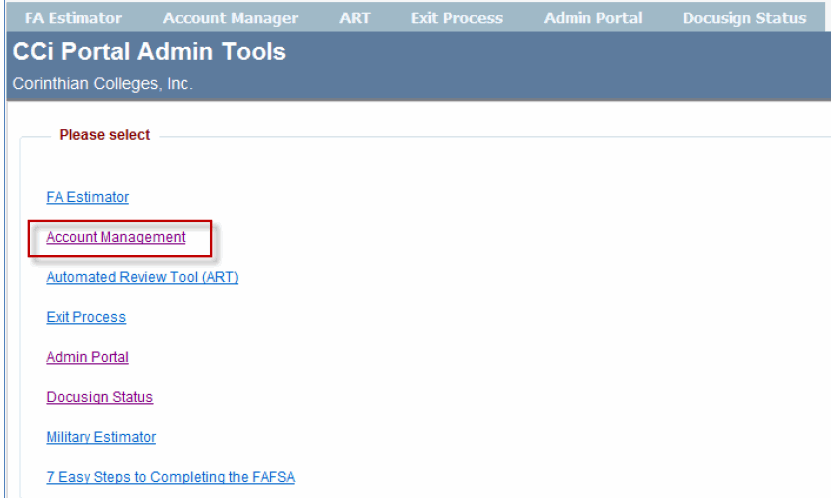Open the highlighted Account Management link
This screenshot has width=831, height=498.
click(116, 237)
